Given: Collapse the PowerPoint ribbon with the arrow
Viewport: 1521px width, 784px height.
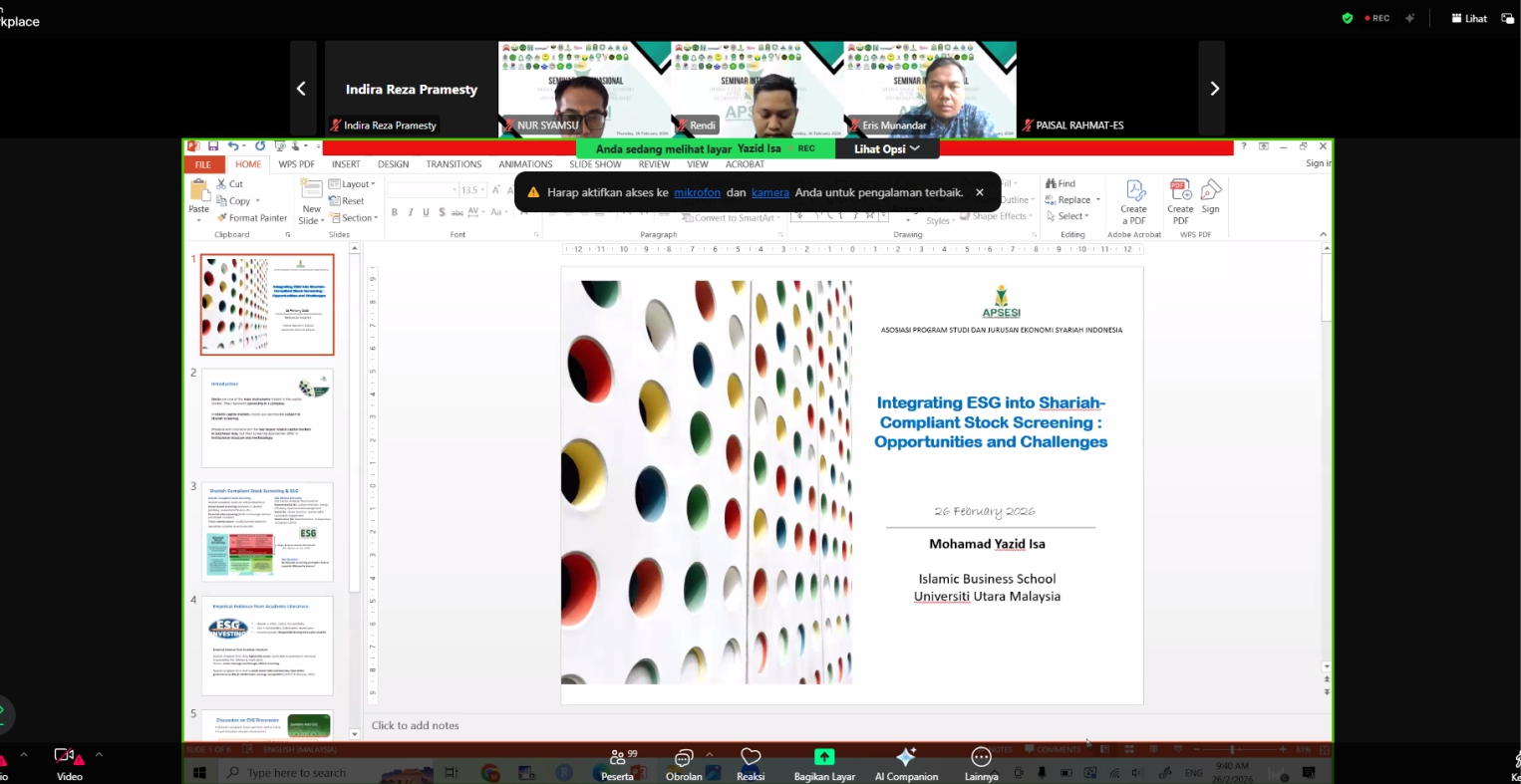Looking at the screenshot, I should [x=1324, y=235].
